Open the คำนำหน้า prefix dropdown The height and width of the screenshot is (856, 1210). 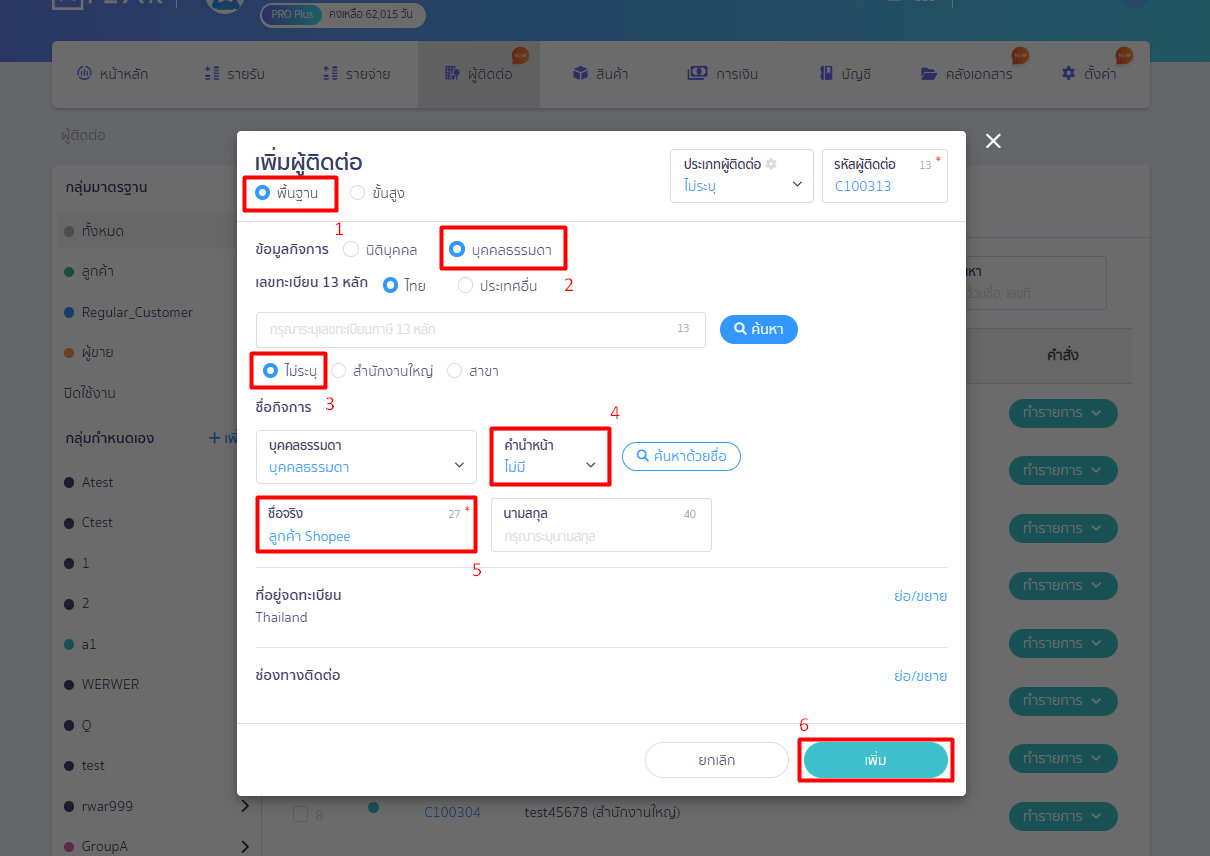[x=550, y=456]
